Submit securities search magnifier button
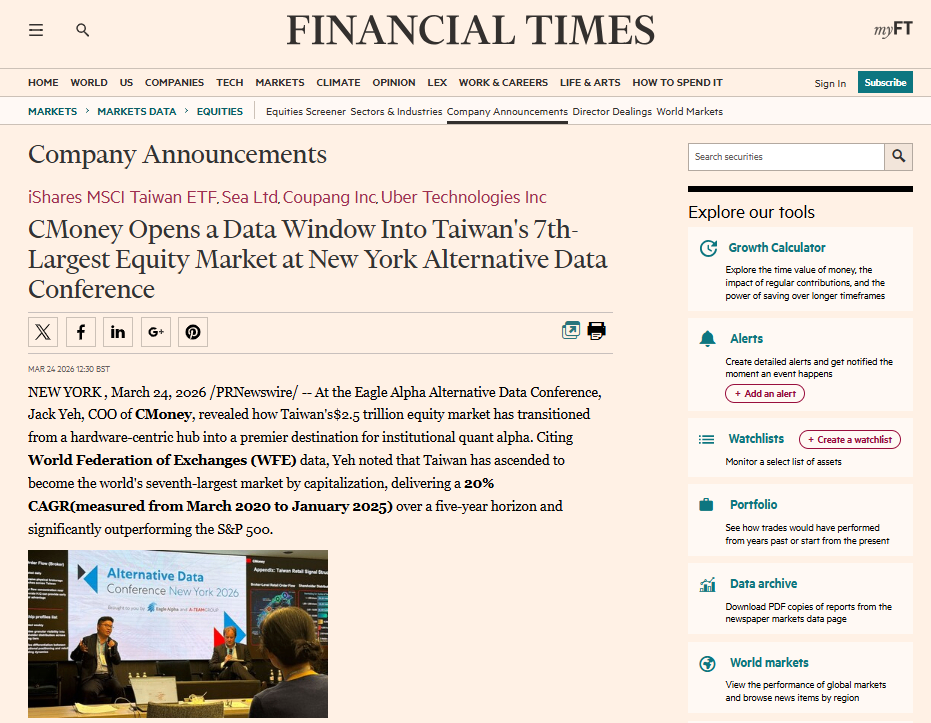This screenshot has width=931, height=723. click(898, 157)
